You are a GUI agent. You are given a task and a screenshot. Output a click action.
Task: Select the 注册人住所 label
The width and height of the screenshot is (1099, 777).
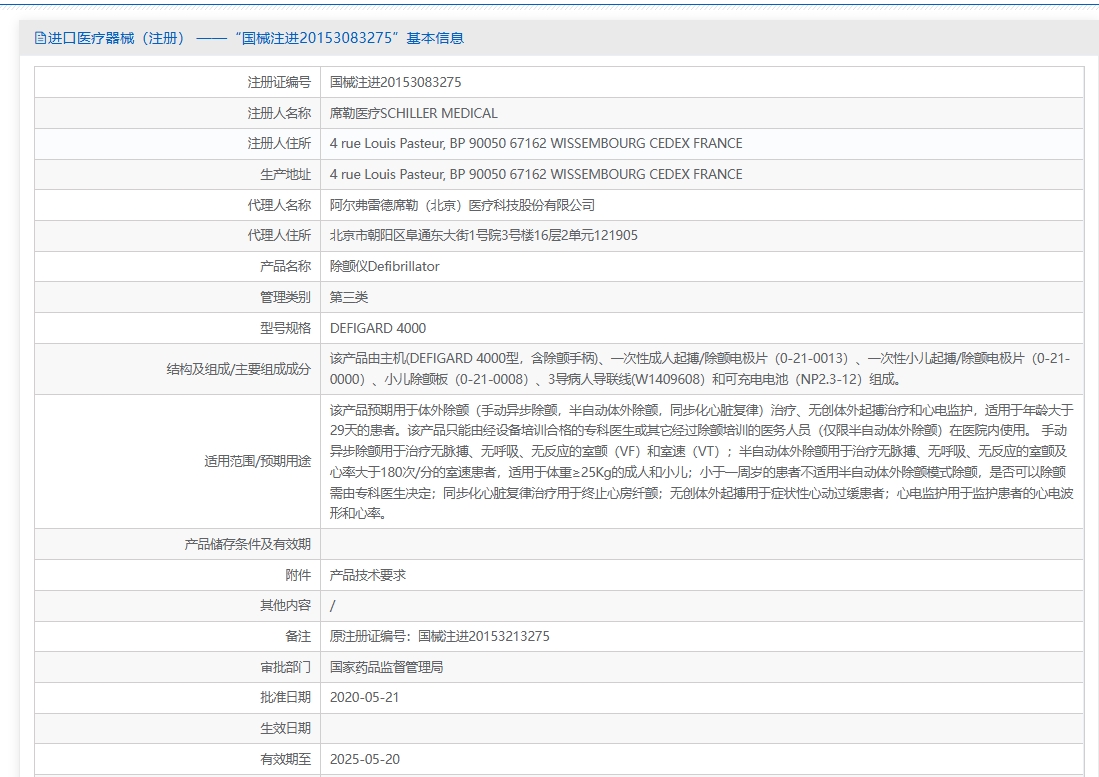279,143
